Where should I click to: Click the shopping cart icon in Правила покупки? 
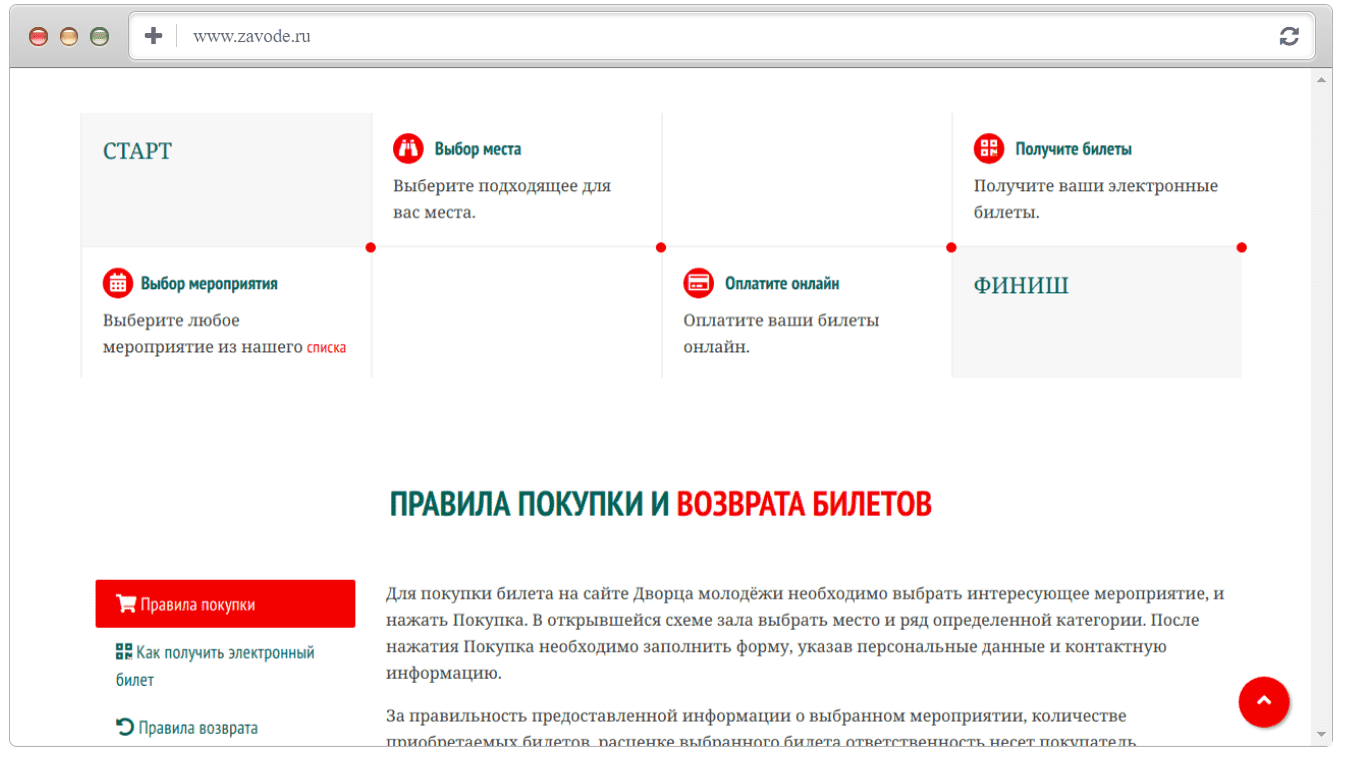[126, 604]
